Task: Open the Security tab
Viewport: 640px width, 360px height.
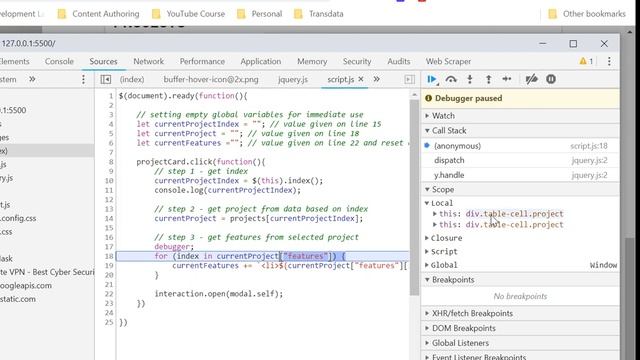Action: pos(357,61)
